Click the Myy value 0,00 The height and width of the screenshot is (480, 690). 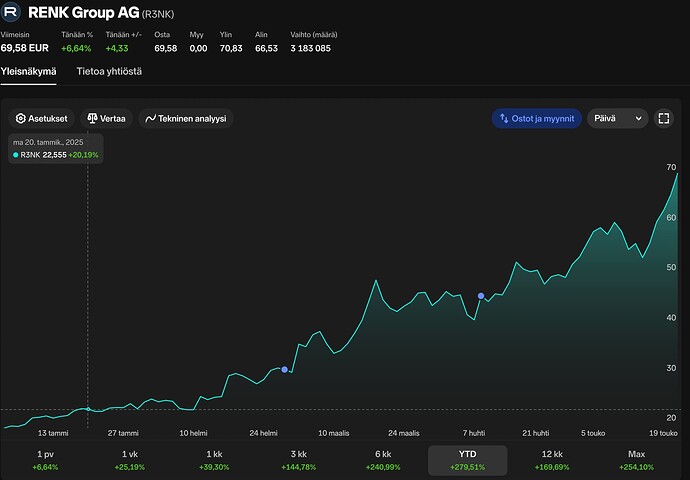pos(198,48)
